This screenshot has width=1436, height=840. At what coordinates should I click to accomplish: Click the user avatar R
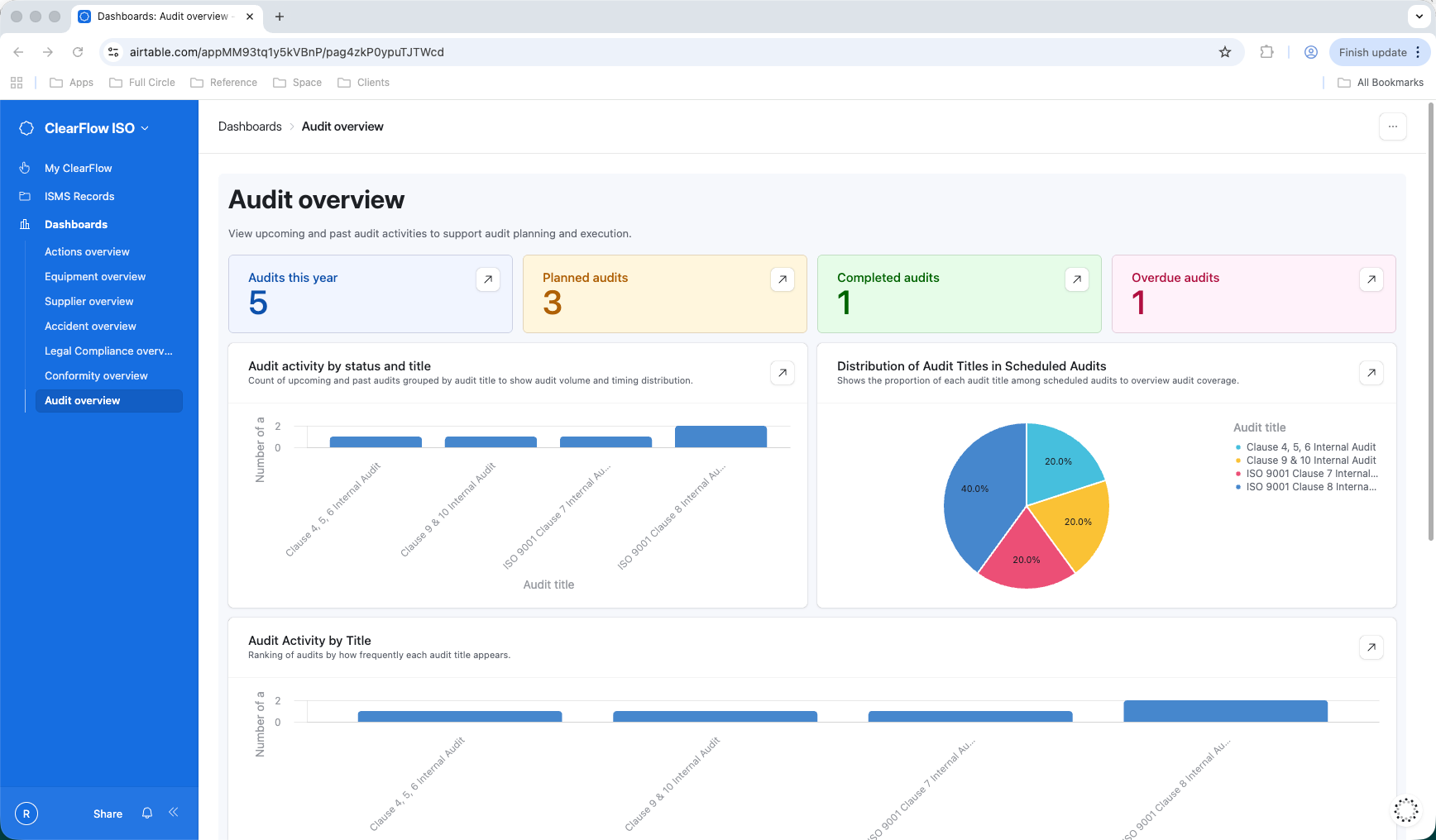coord(26,814)
